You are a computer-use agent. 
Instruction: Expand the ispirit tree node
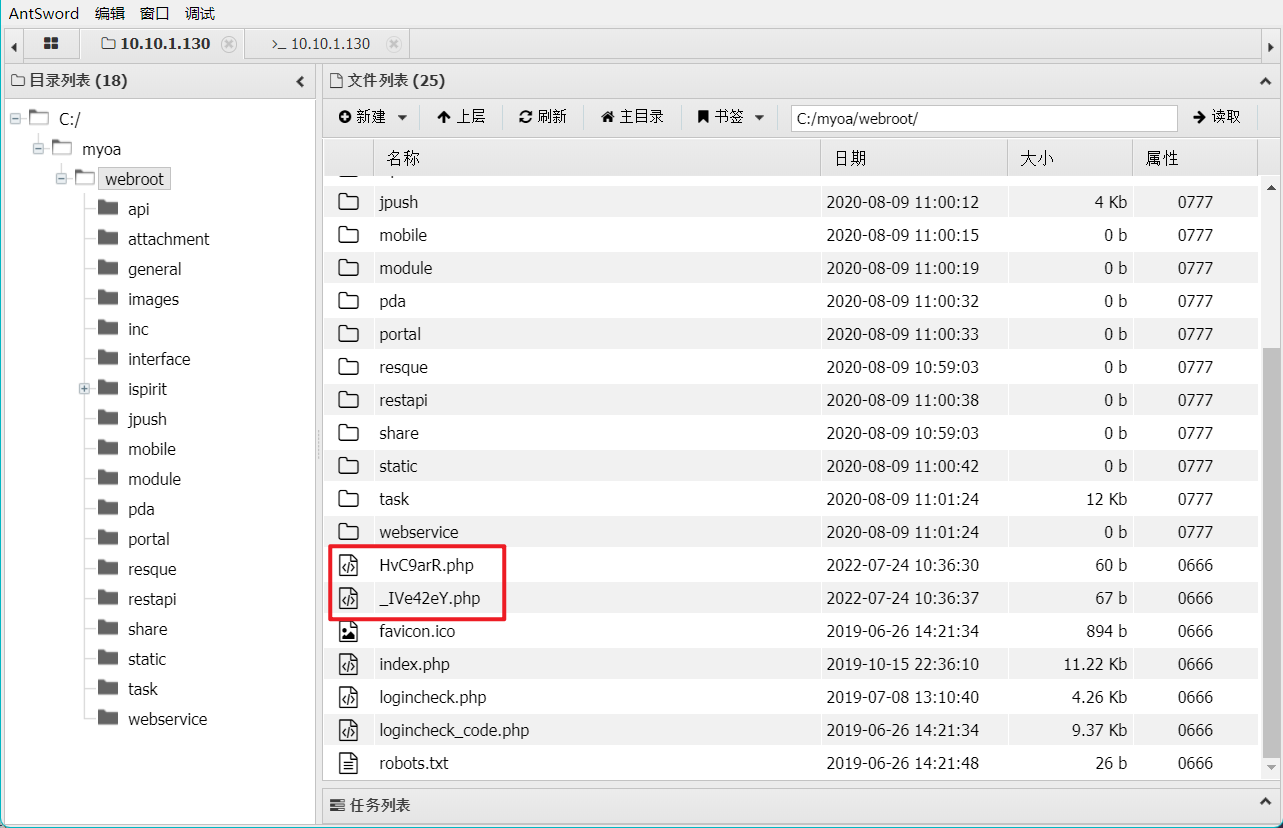(85, 389)
